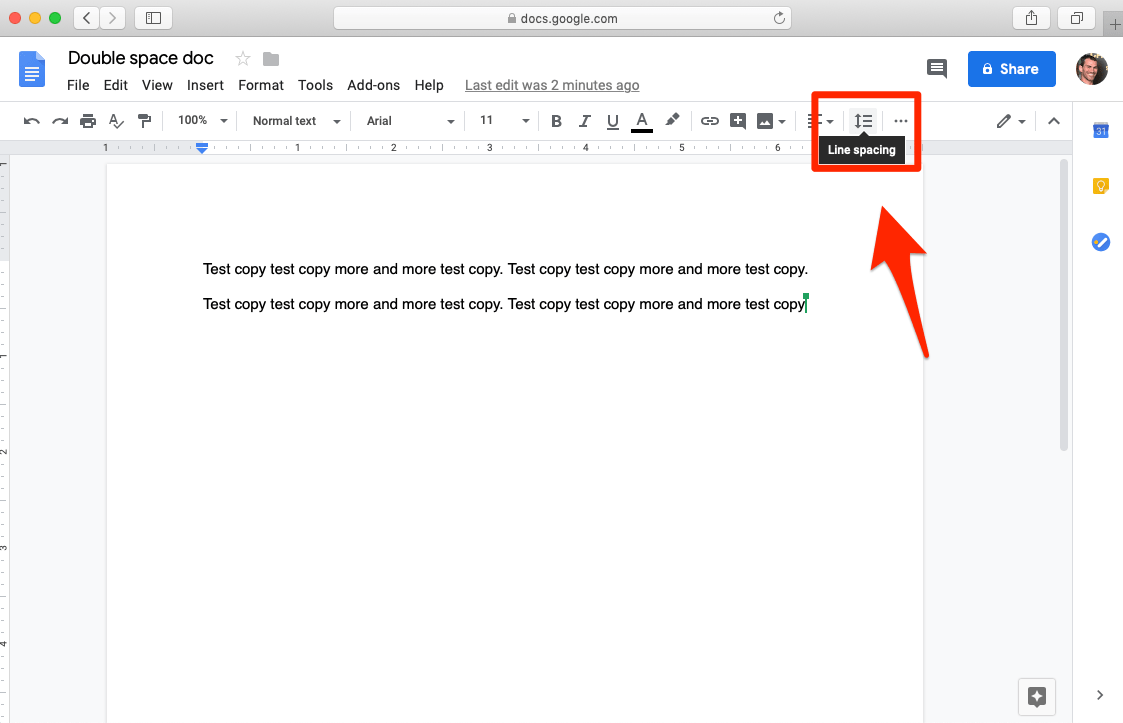Open the font size 11 dropdown
The image size is (1123, 723).
tap(504, 120)
